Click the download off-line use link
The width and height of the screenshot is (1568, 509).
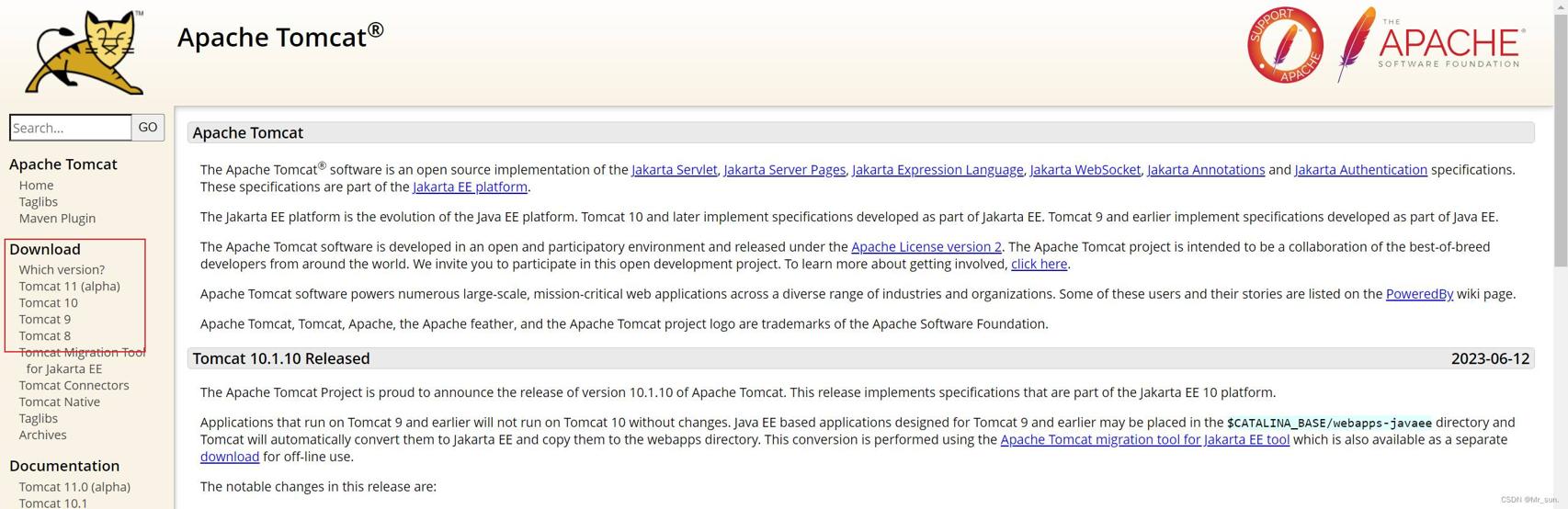(x=230, y=458)
